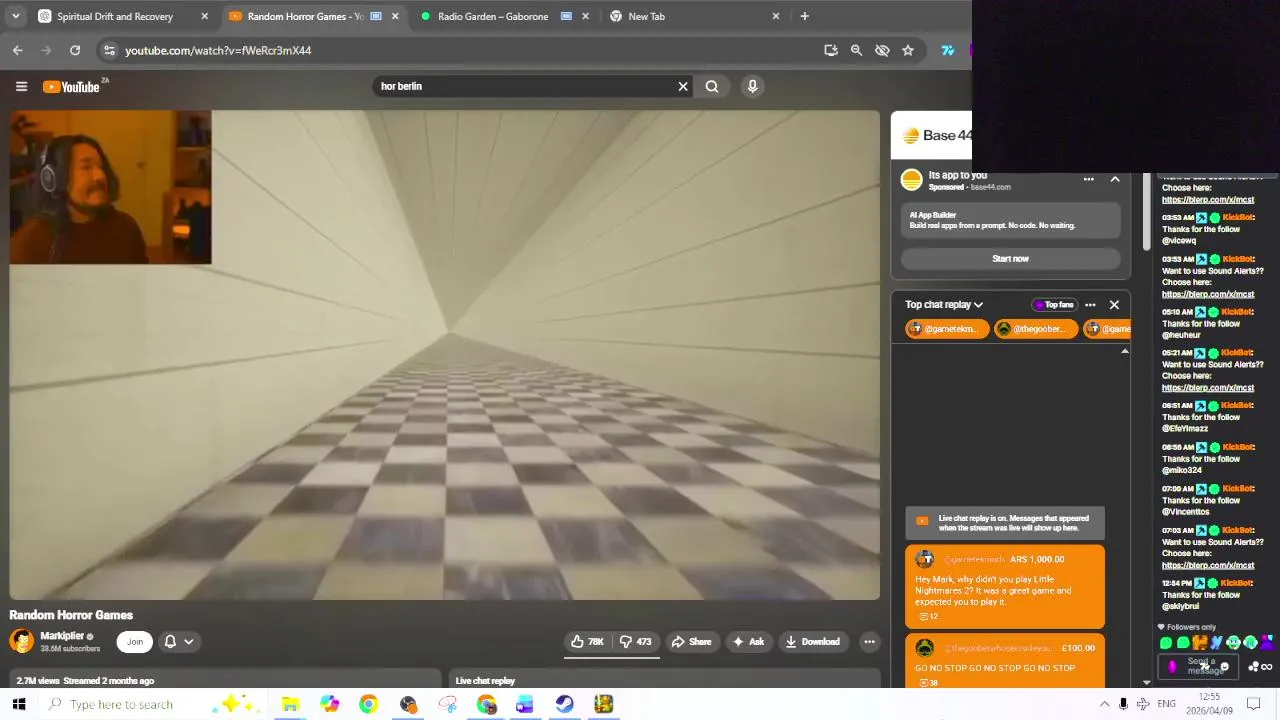1280x720 pixels.
Task: Click the browser address bar URL
Action: (218, 50)
